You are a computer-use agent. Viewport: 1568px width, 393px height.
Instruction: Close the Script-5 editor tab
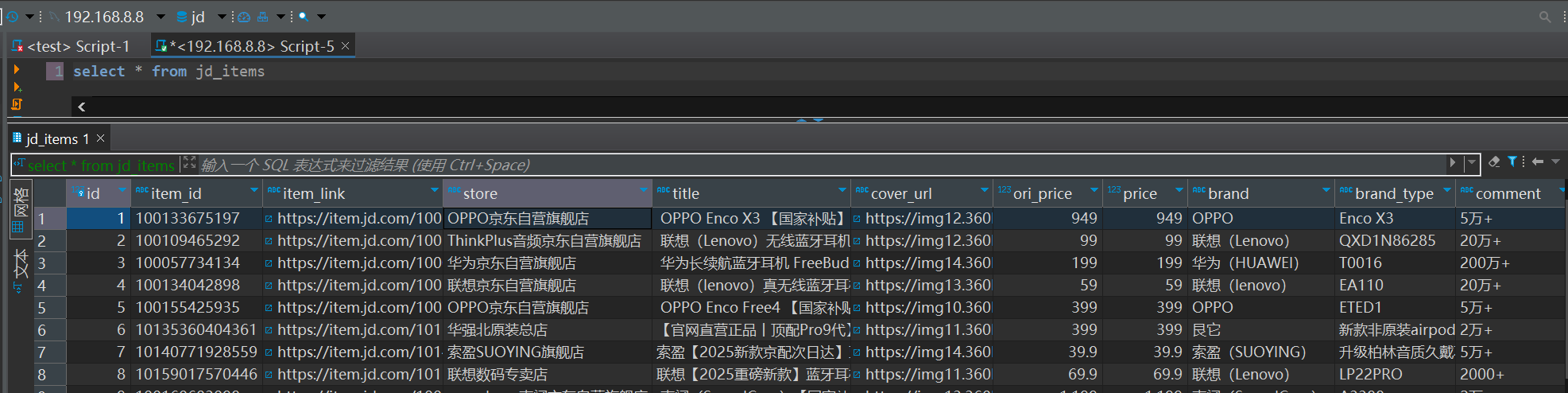pyautogui.click(x=345, y=46)
